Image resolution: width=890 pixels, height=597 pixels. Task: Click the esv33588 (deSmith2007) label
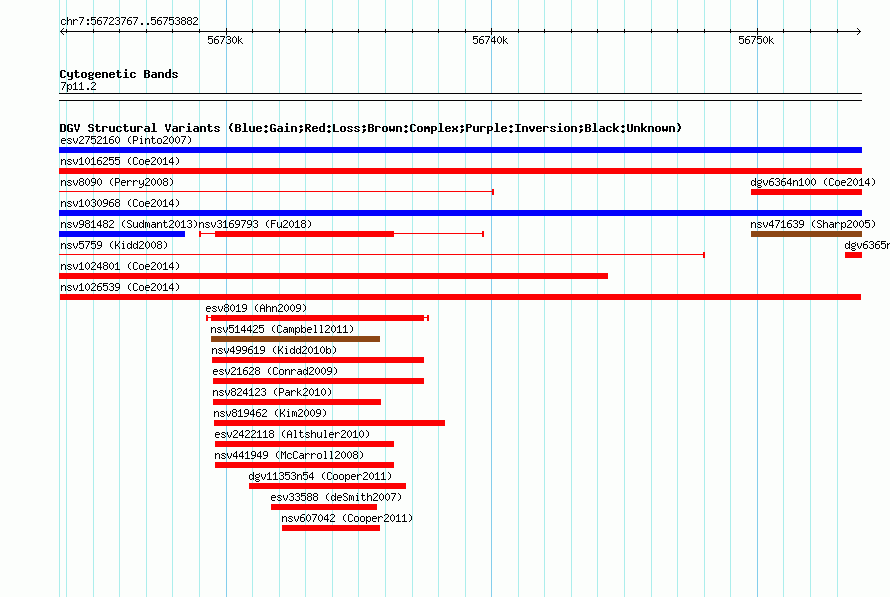pyautogui.click(x=336, y=497)
